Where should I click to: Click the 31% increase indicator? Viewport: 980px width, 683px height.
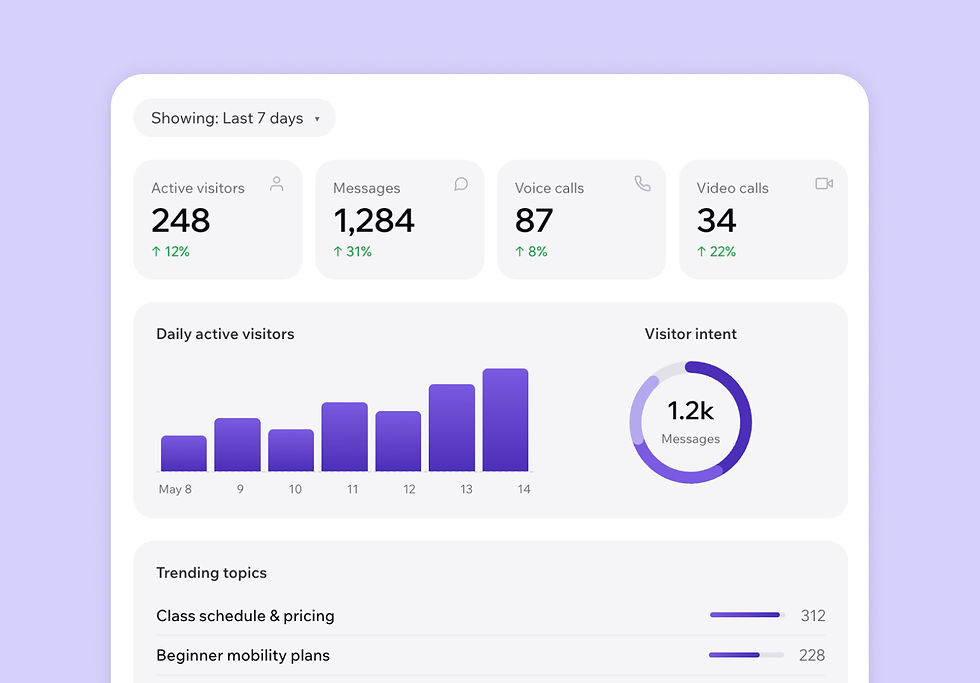pos(352,252)
